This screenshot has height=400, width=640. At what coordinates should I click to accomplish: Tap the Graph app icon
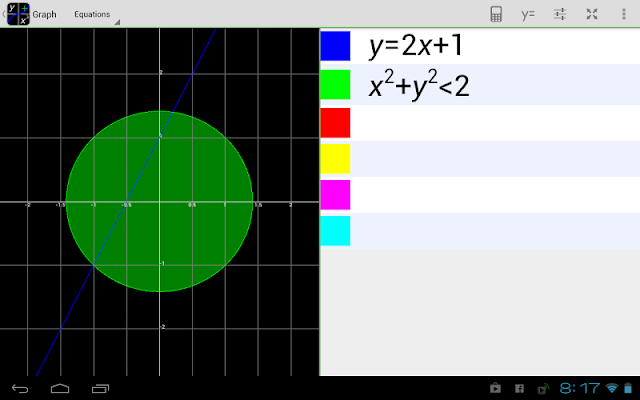(18, 14)
